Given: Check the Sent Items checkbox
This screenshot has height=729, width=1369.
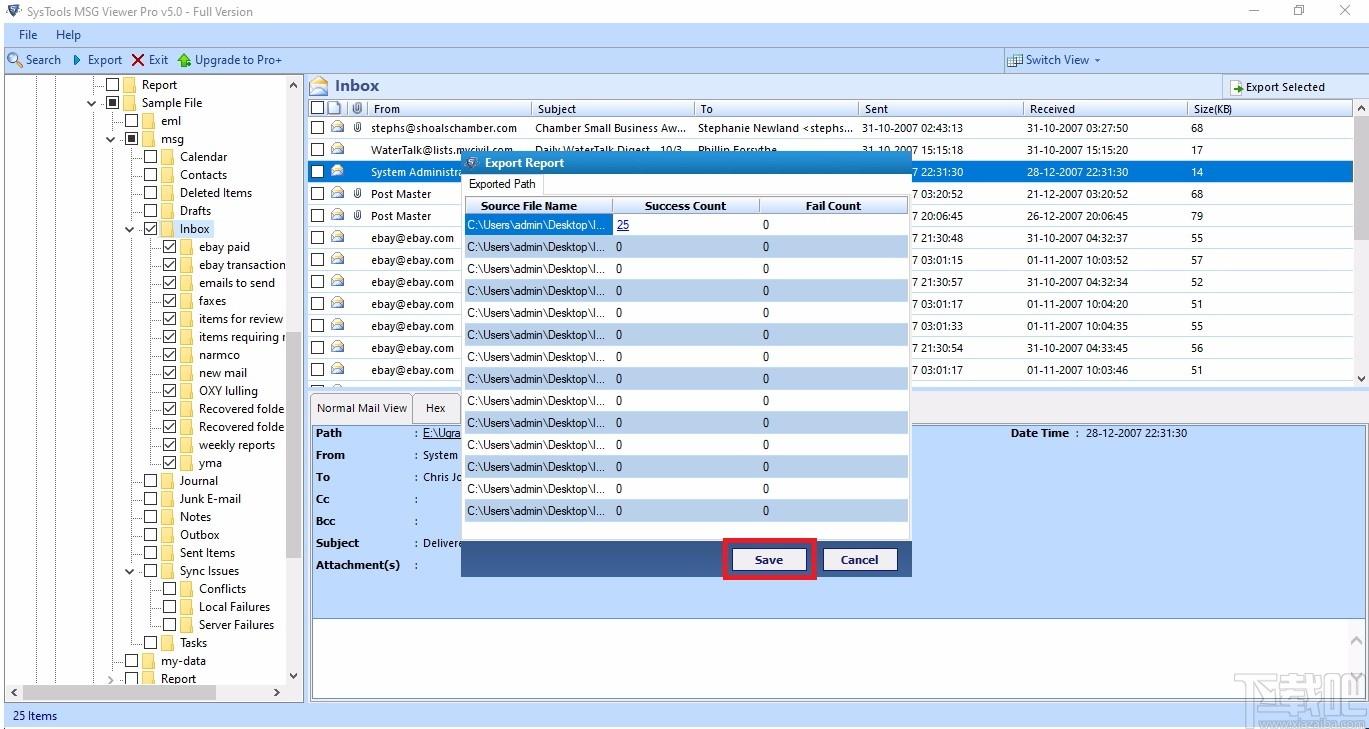Looking at the screenshot, I should tap(151, 553).
